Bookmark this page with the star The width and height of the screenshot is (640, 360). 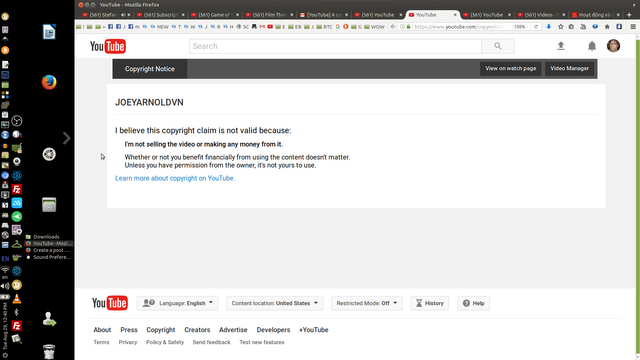tap(560, 27)
